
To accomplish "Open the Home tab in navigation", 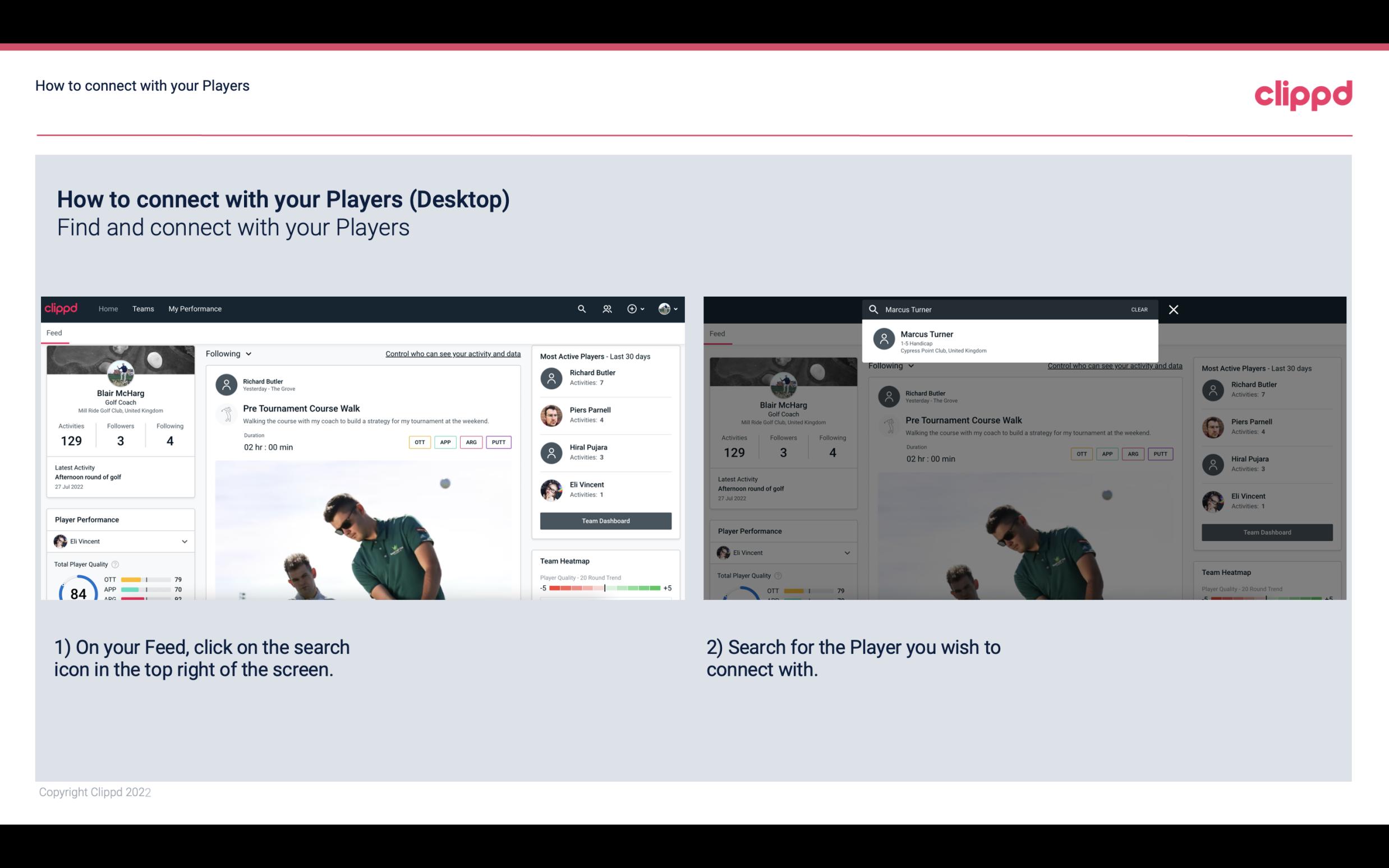I will point(107,308).
